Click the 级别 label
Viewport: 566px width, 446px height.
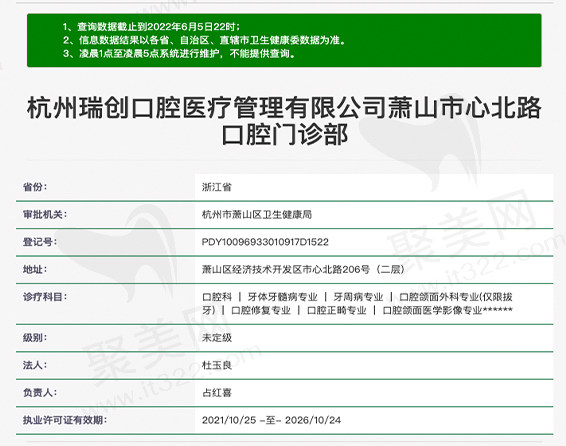coord(35,338)
